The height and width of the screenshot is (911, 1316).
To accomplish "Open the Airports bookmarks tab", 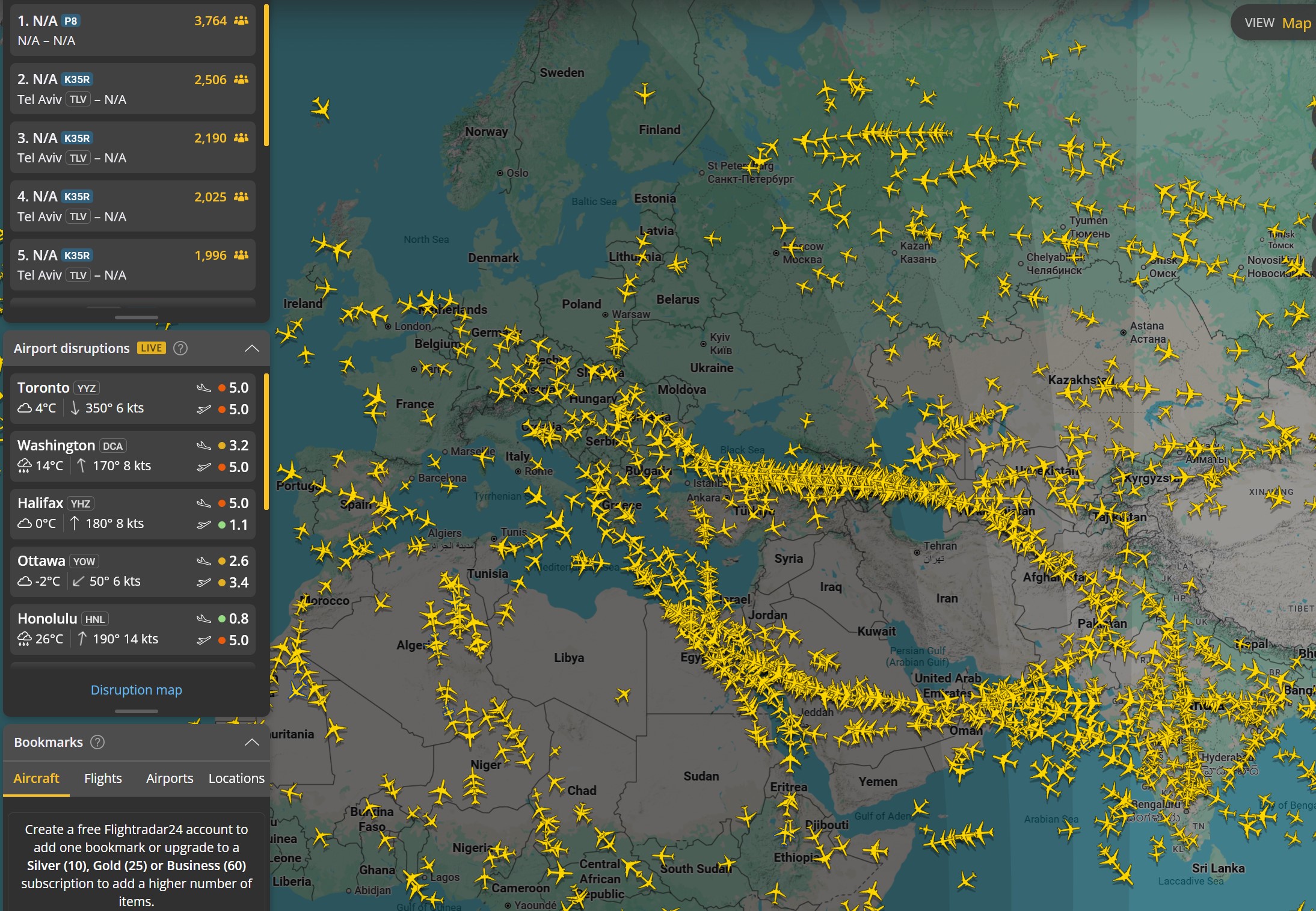I will pyautogui.click(x=170, y=778).
